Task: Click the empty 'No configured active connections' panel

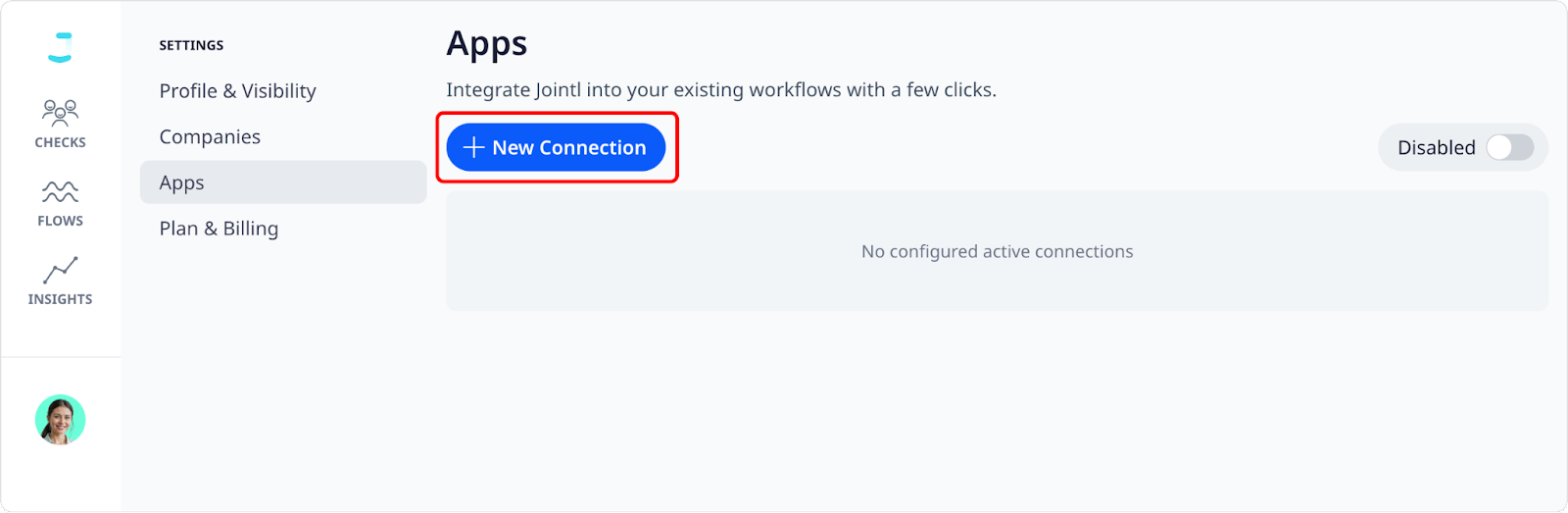Action: pos(997,251)
